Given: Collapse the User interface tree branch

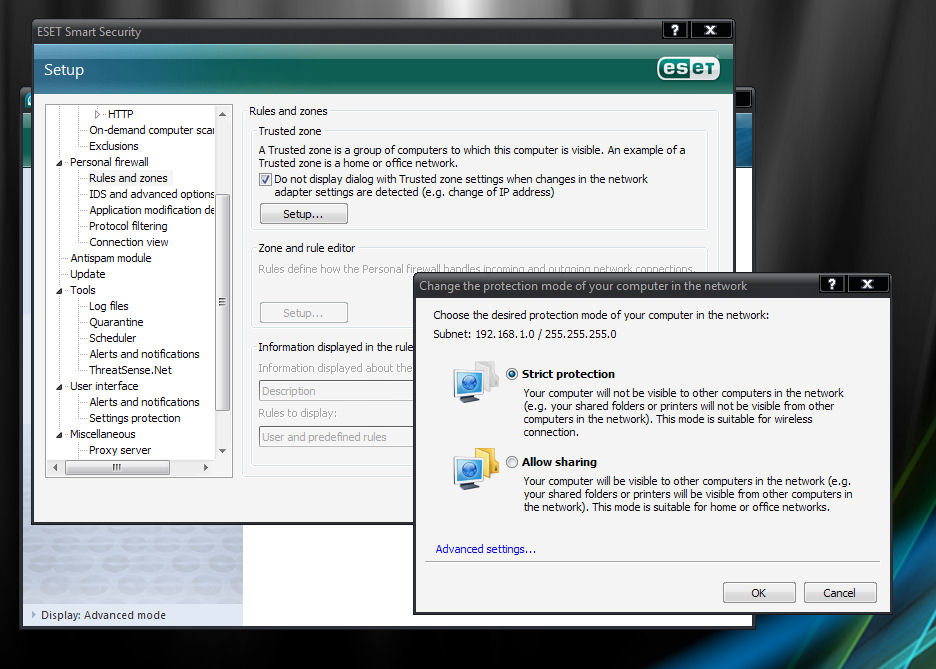Looking at the screenshot, I should click(59, 387).
